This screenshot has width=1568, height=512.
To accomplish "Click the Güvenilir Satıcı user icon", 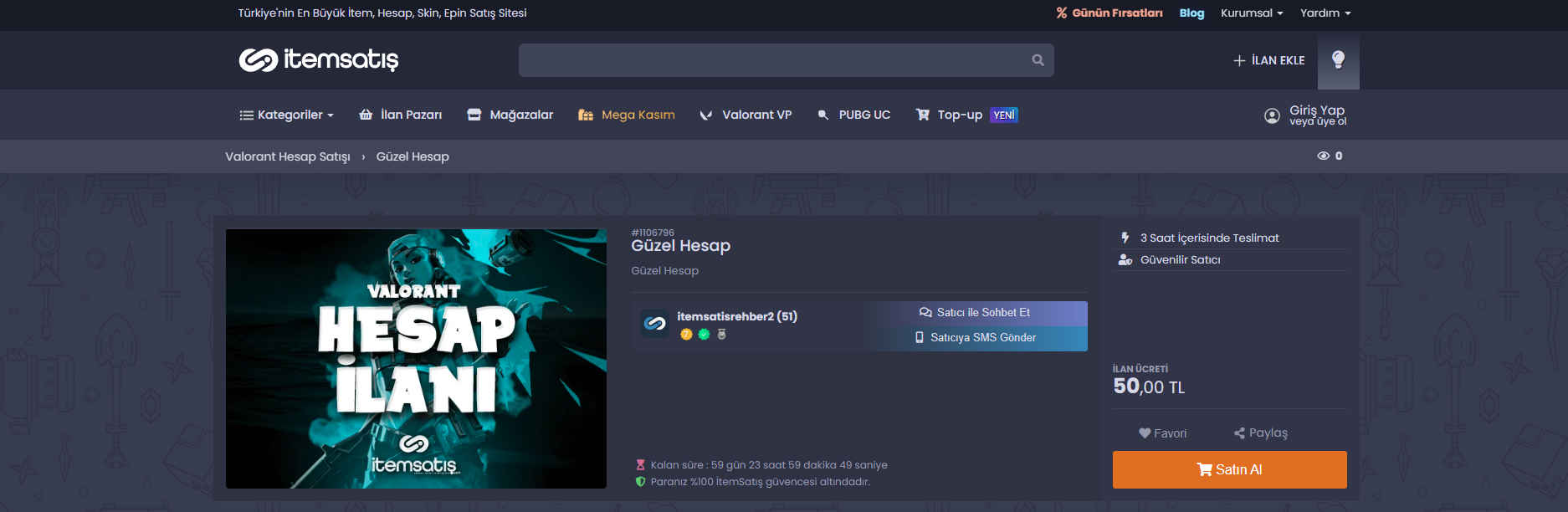I will tap(1125, 259).
